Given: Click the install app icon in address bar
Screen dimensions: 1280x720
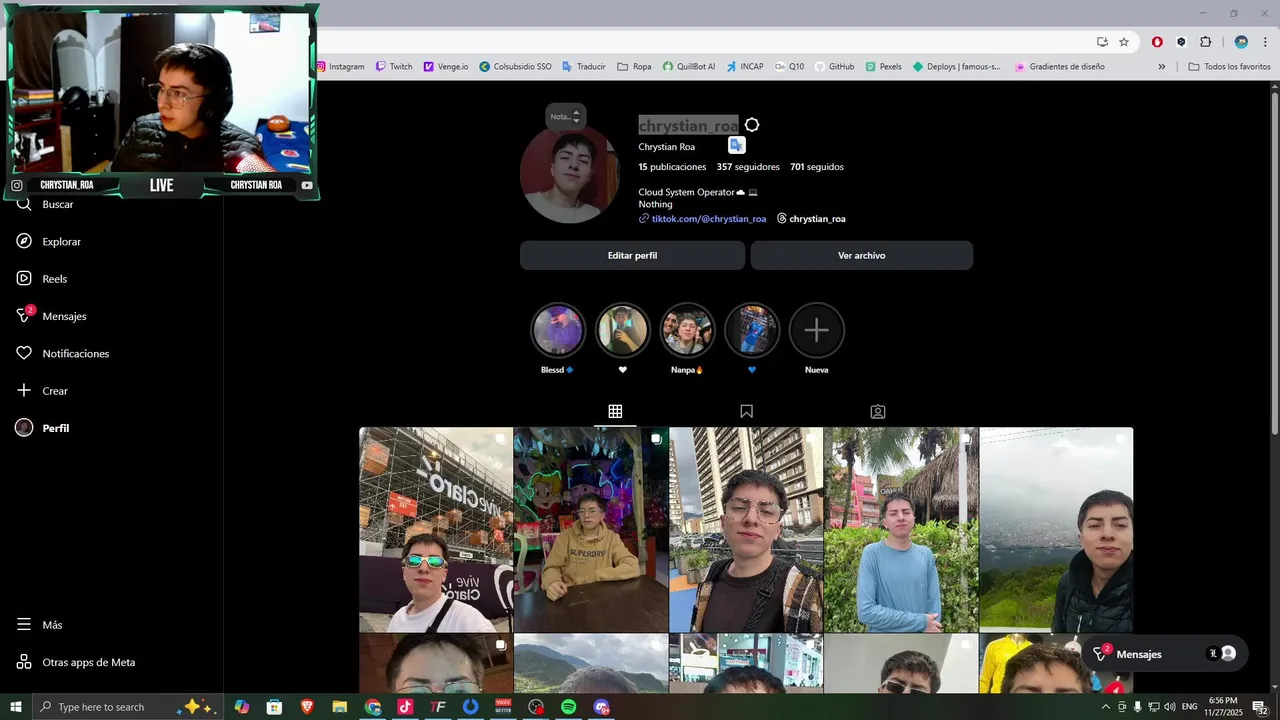Looking at the screenshot, I should pyautogui.click(x=1102, y=42).
